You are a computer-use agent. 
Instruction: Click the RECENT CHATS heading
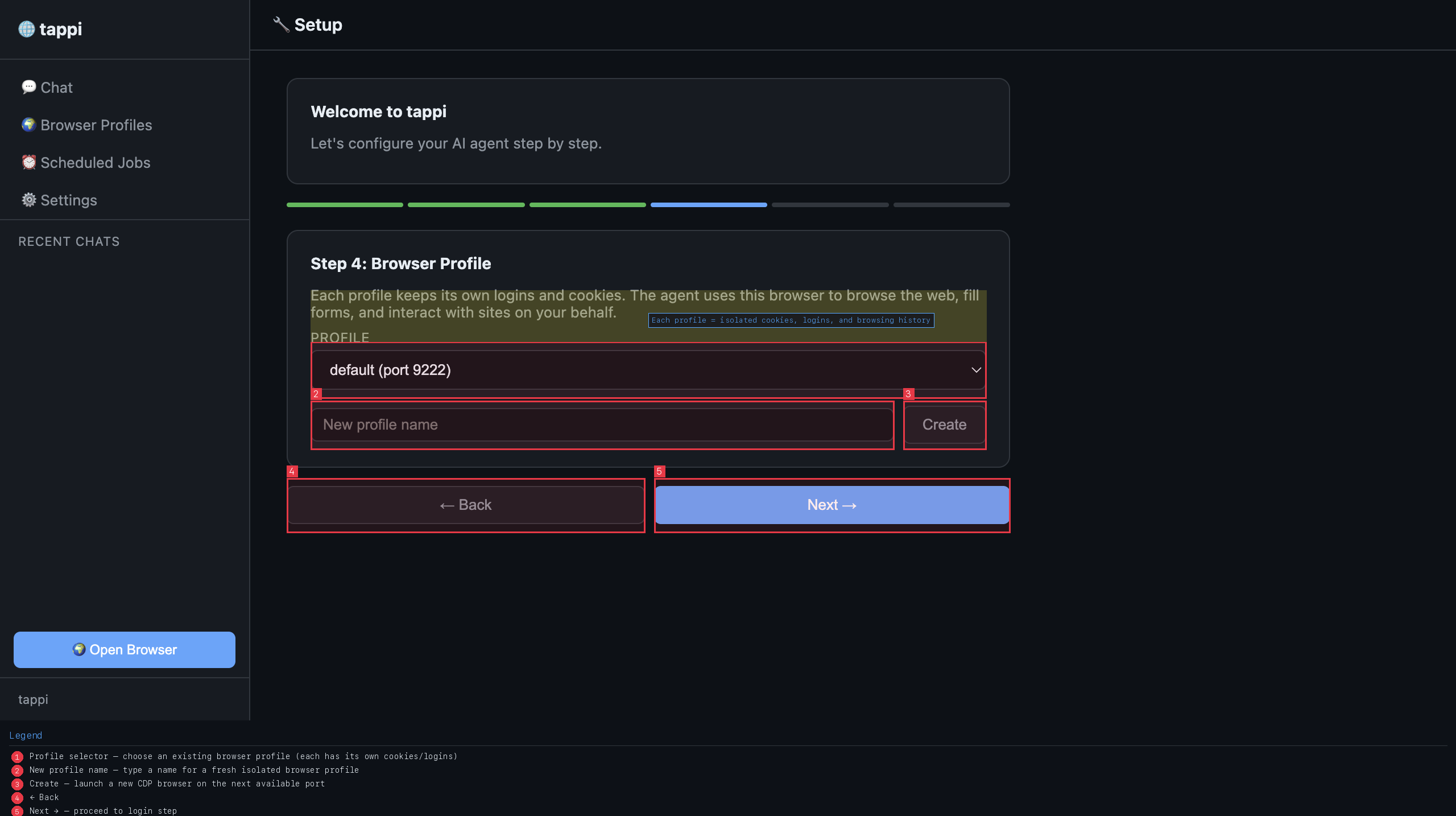[x=68, y=241]
